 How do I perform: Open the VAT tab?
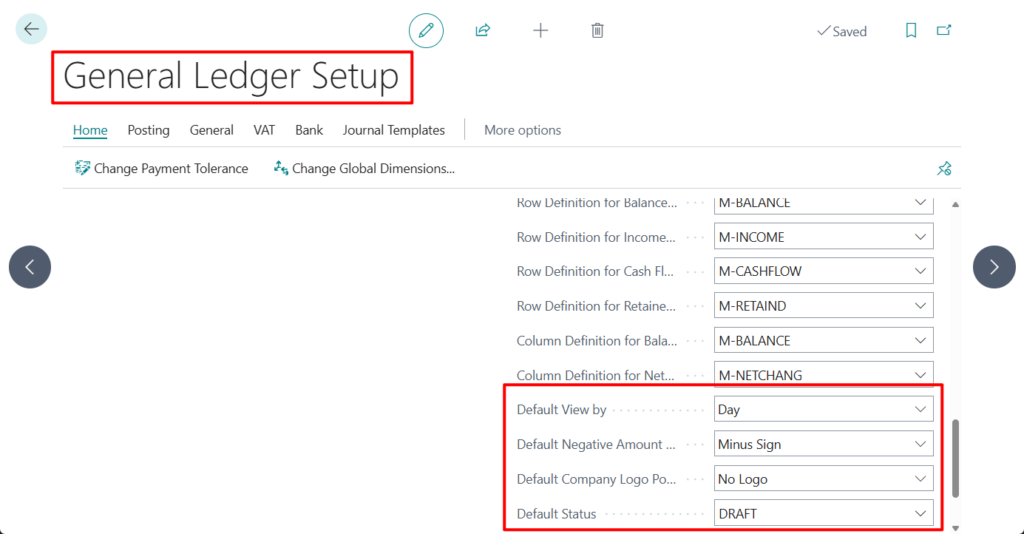tap(264, 130)
